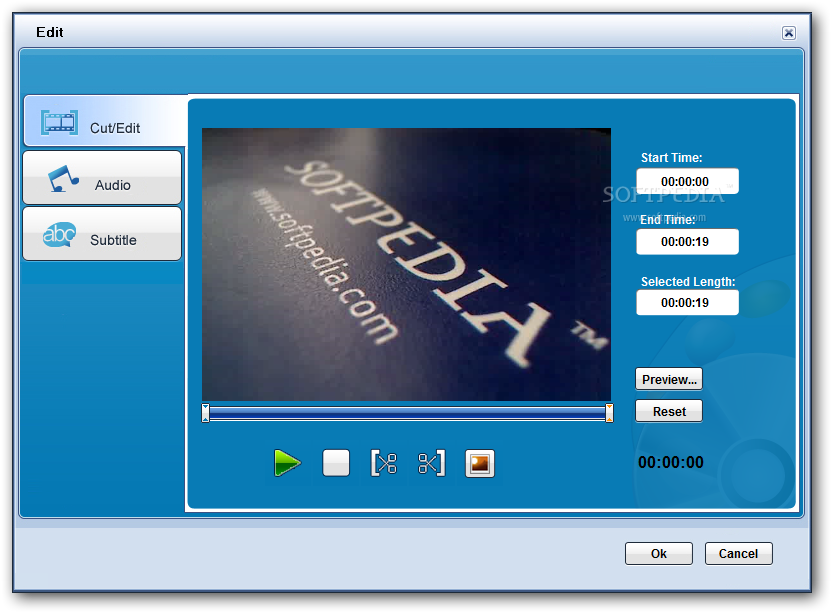
Task: Open the Cut/Edit tab
Action: 104,121
